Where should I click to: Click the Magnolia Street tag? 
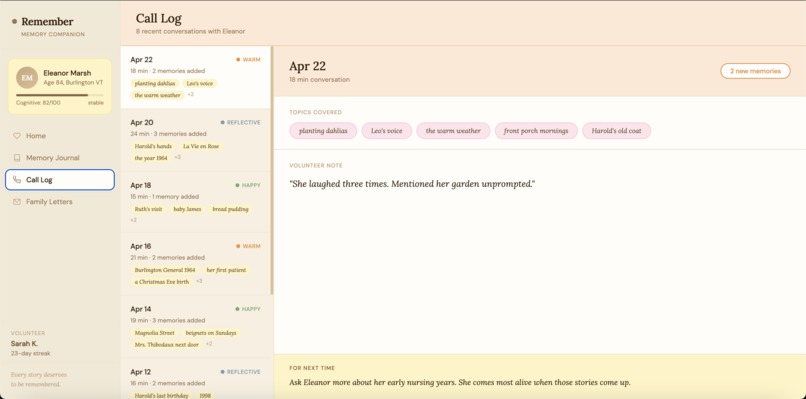pyautogui.click(x=155, y=333)
